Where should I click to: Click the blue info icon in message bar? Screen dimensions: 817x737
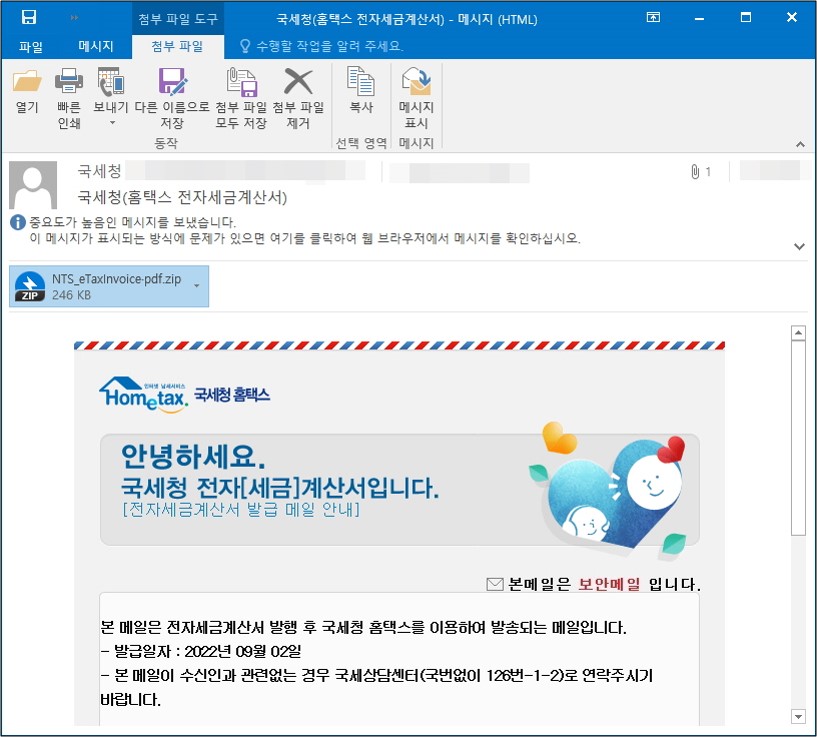tap(18, 223)
